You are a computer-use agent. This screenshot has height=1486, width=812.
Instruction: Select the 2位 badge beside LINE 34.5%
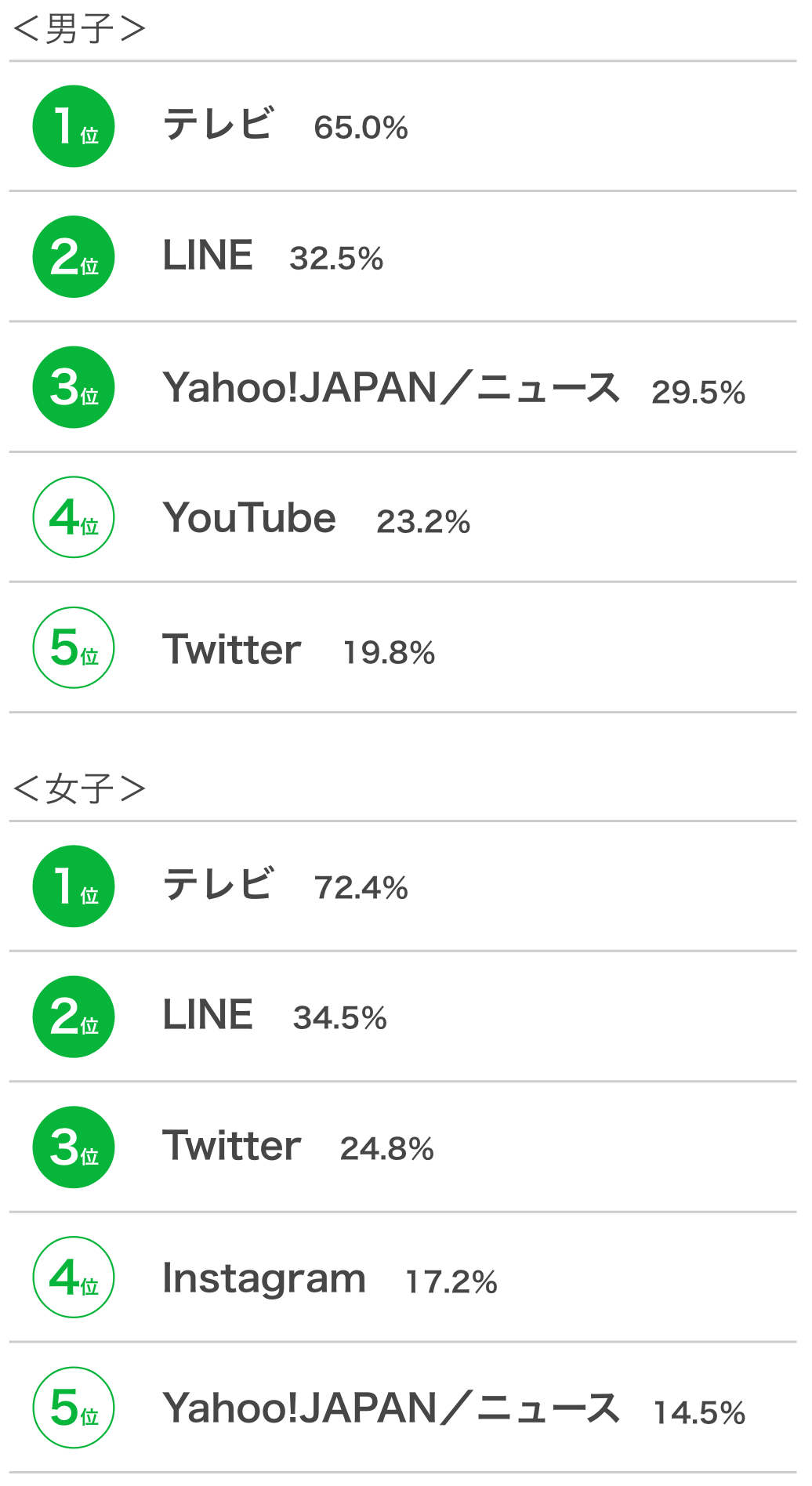point(74,1017)
